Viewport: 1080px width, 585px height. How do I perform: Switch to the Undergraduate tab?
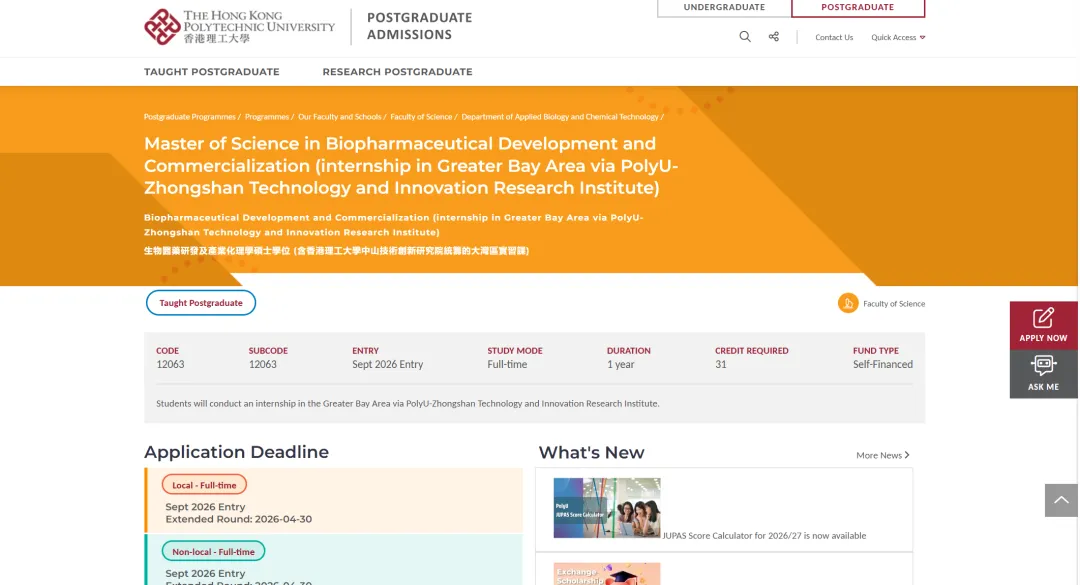[x=724, y=8]
